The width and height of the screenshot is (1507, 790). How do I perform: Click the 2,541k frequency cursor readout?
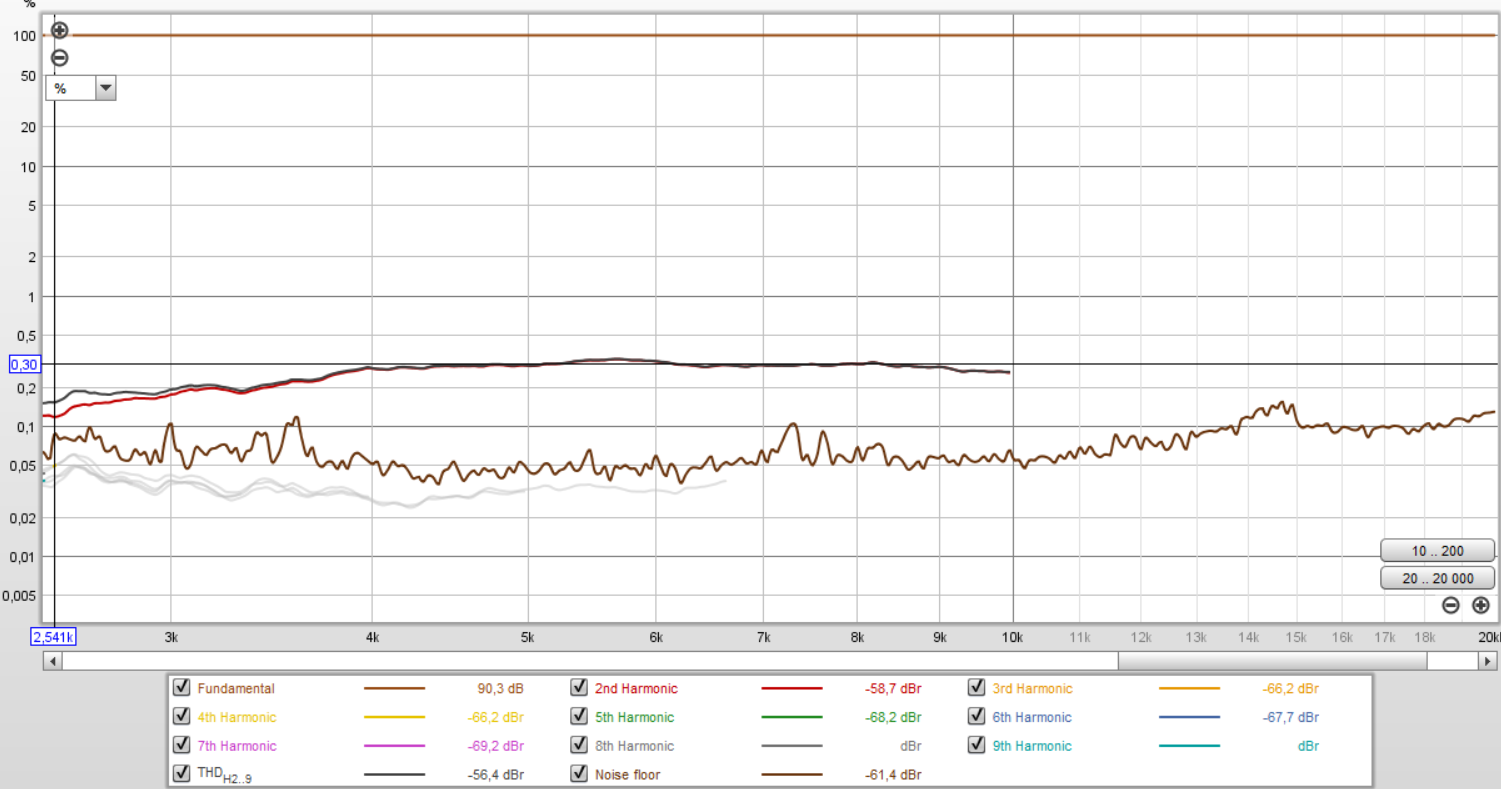[x=55, y=636]
